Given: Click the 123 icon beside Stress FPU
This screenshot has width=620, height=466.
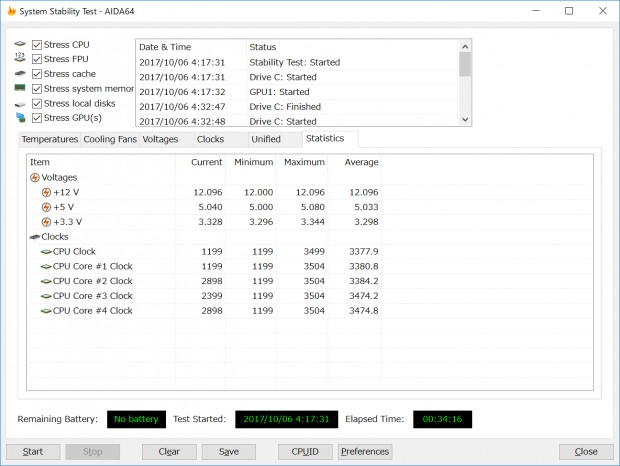Looking at the screenshot, I should (x=20, y=57).
